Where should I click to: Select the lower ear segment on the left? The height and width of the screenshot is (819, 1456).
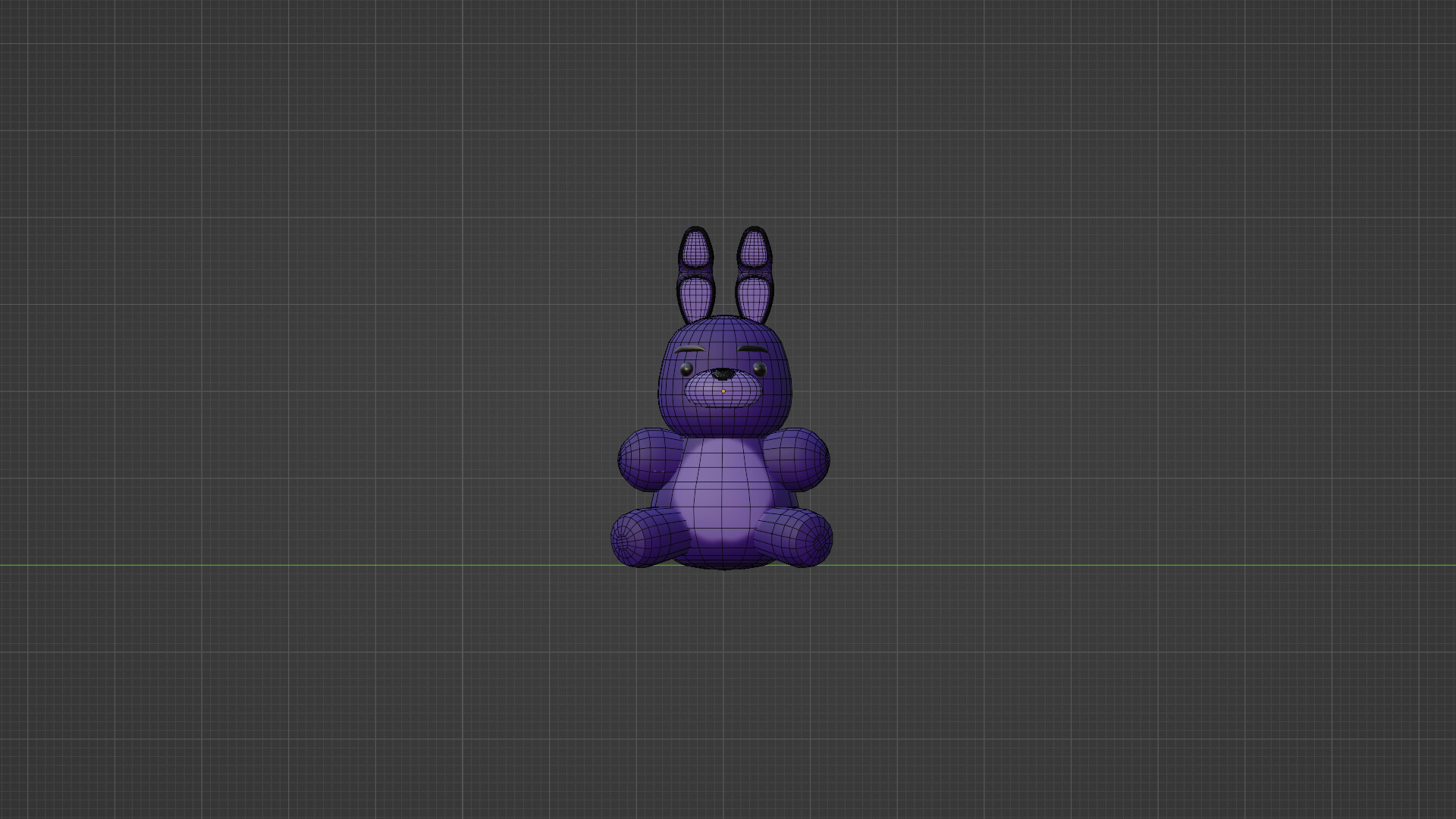click(697, 298)
